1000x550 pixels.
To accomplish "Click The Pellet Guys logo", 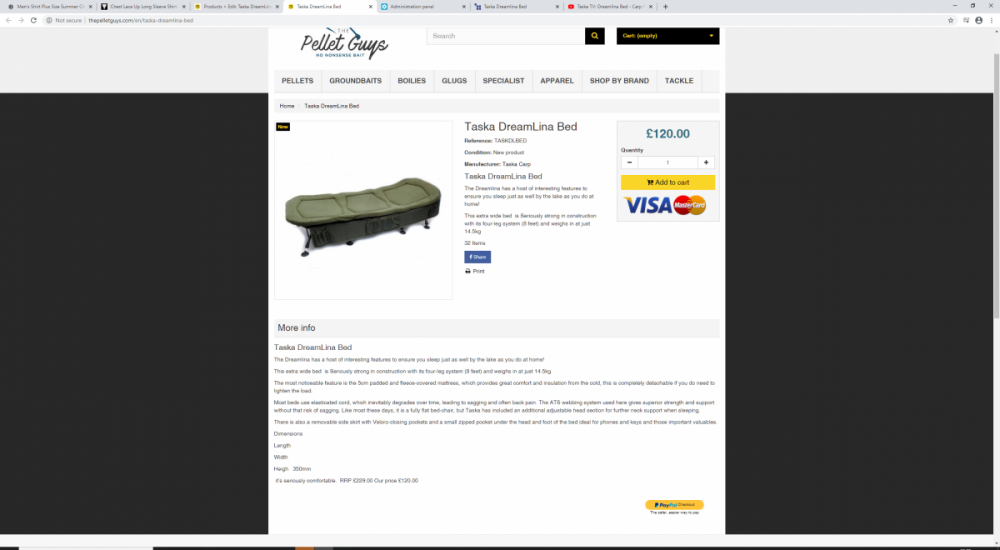I will tap(344, 43).
